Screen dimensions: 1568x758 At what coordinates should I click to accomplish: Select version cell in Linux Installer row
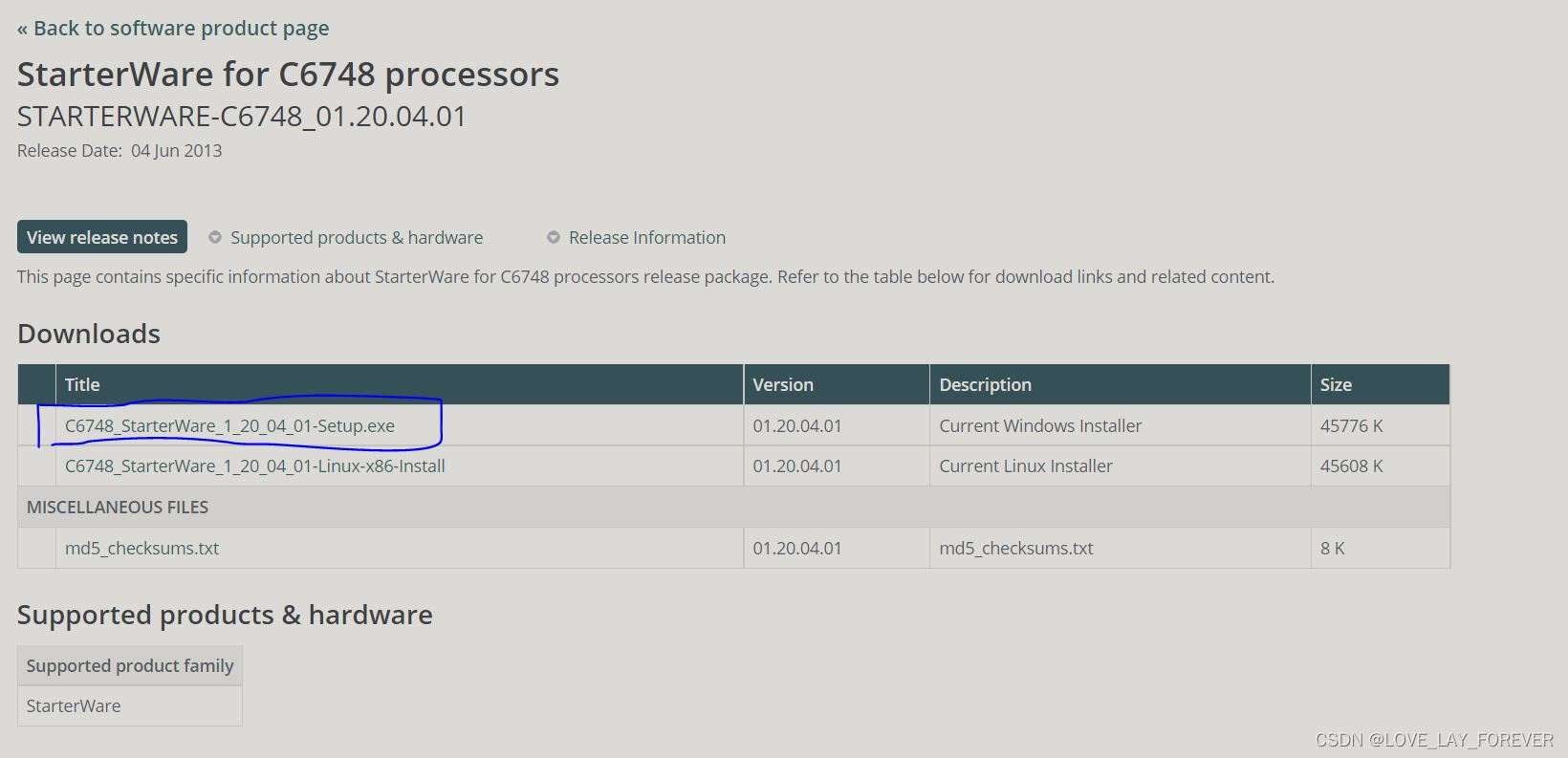pos(837,466)
